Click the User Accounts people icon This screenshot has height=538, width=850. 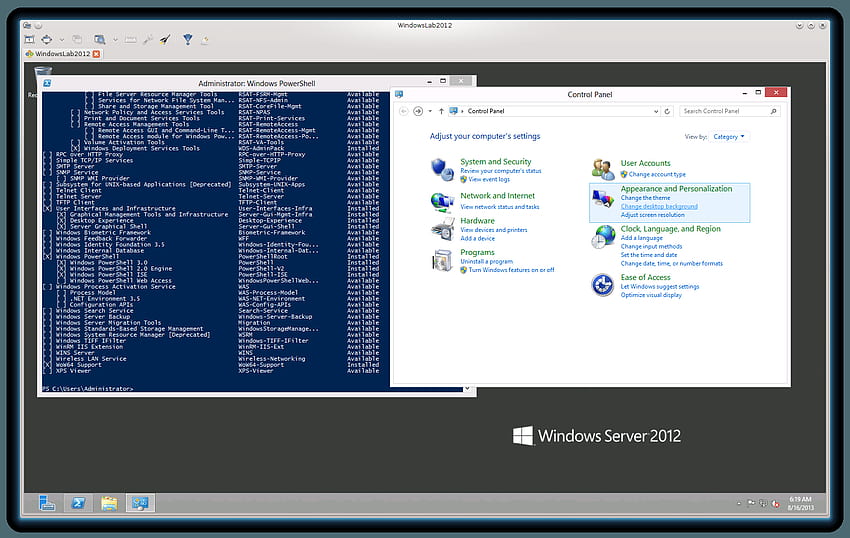coord(603,169)
